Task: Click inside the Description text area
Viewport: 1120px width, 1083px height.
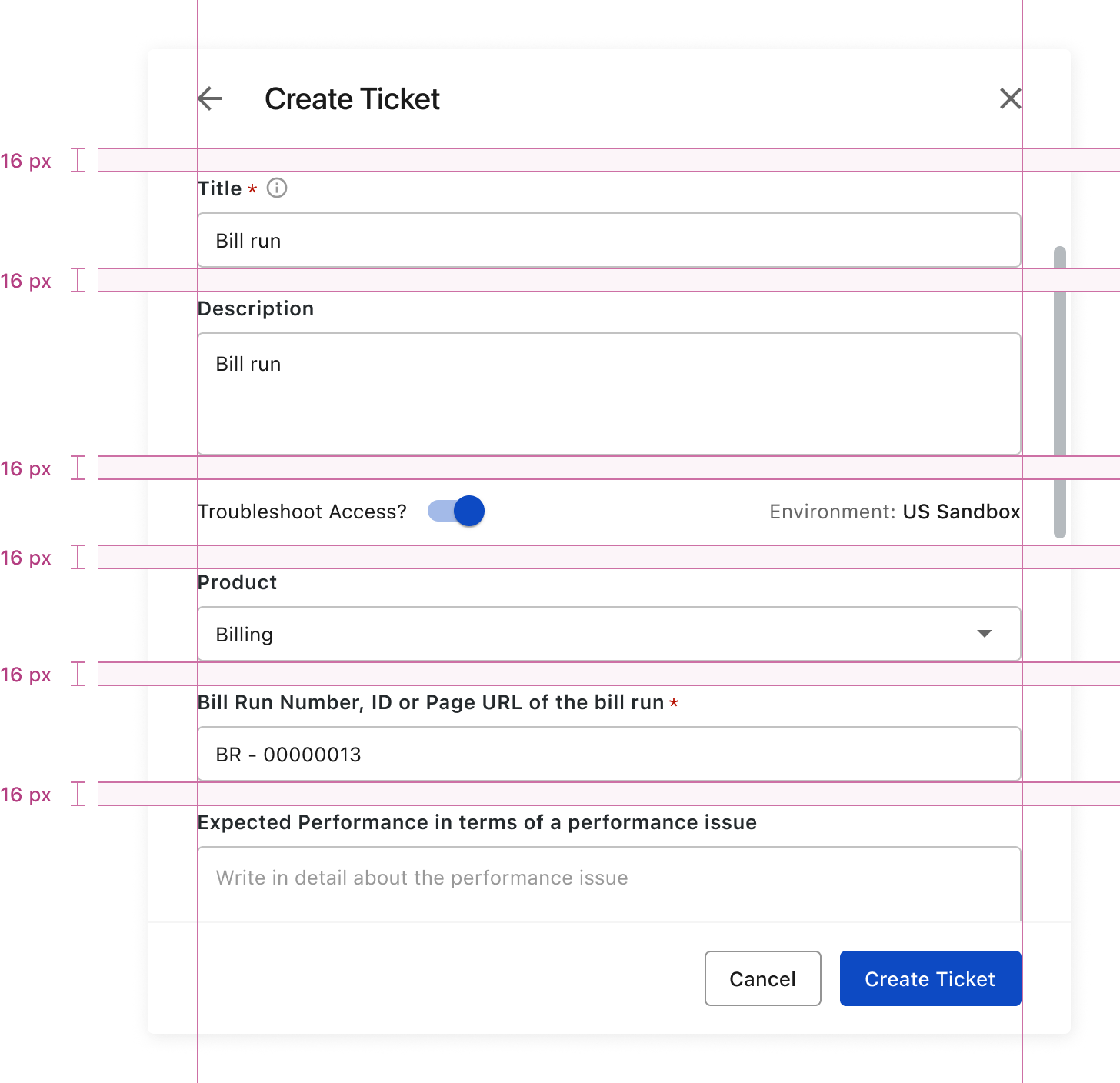Action: point(608,394)
